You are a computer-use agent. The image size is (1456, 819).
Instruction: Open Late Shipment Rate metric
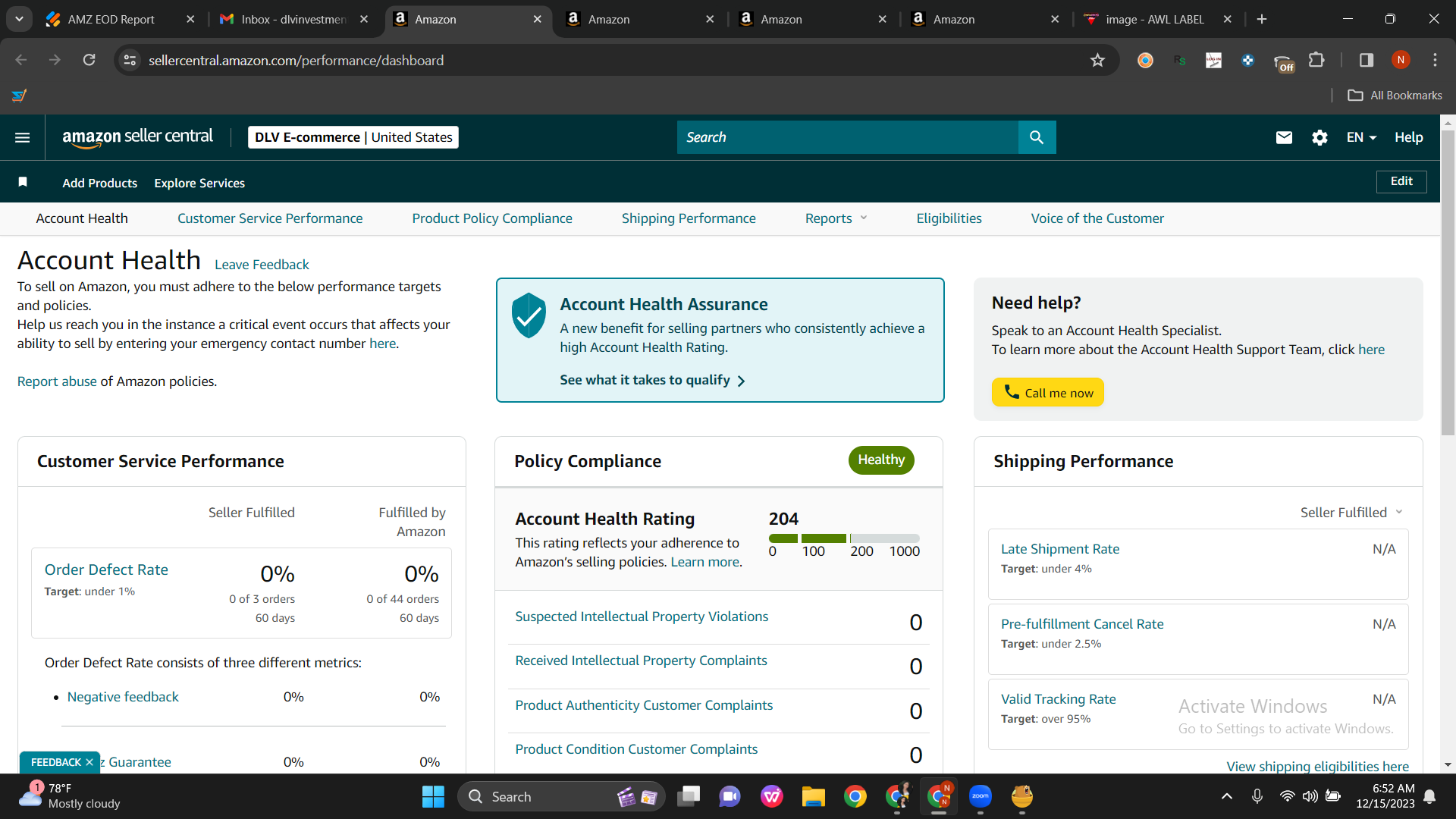(1060, 549)
